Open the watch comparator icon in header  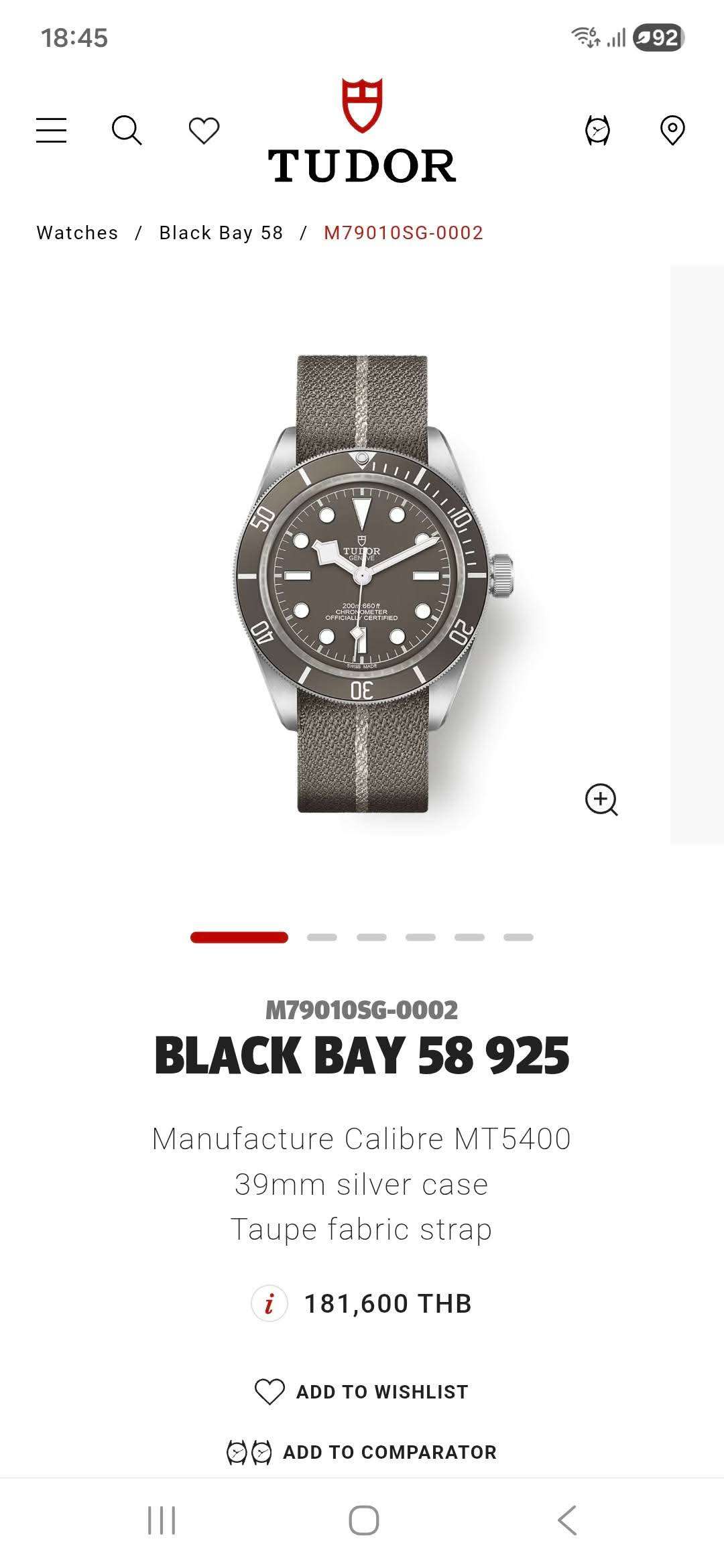597,130
